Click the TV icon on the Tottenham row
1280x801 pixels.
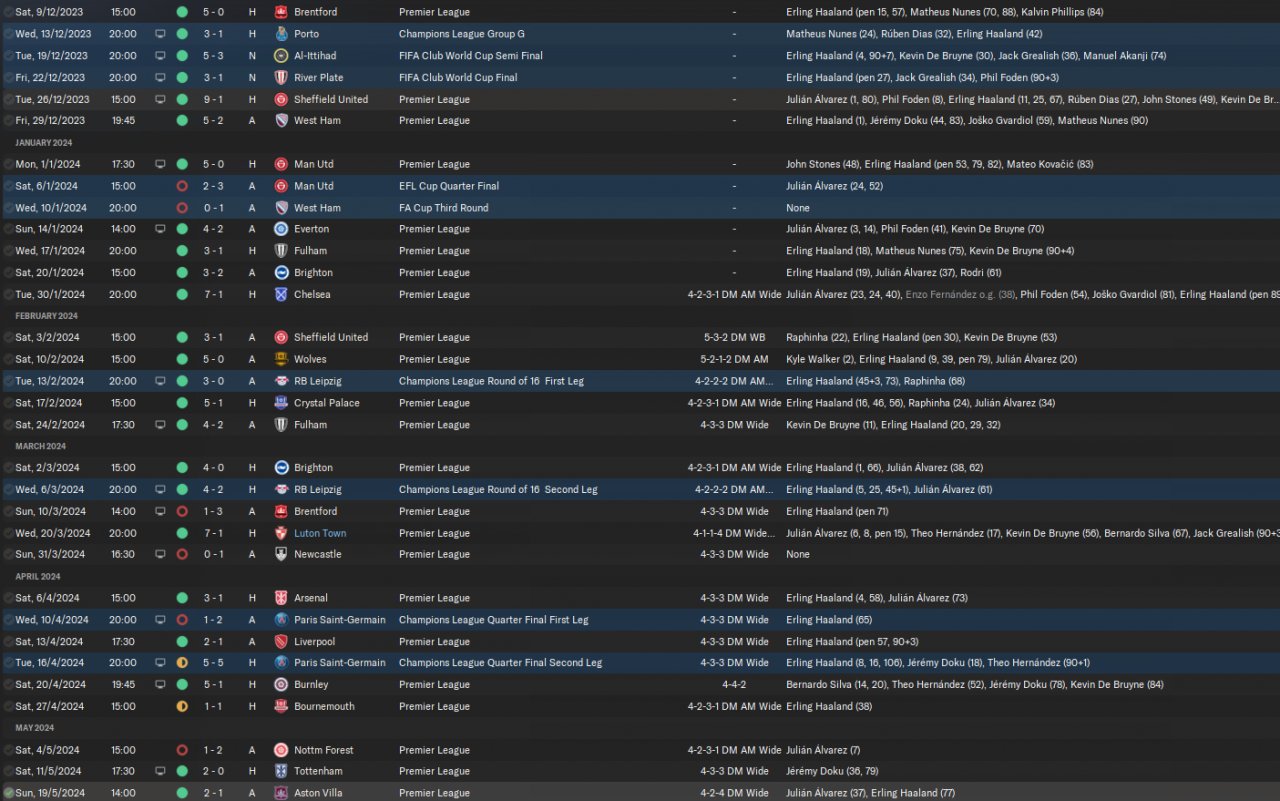(x=160, y=771)
